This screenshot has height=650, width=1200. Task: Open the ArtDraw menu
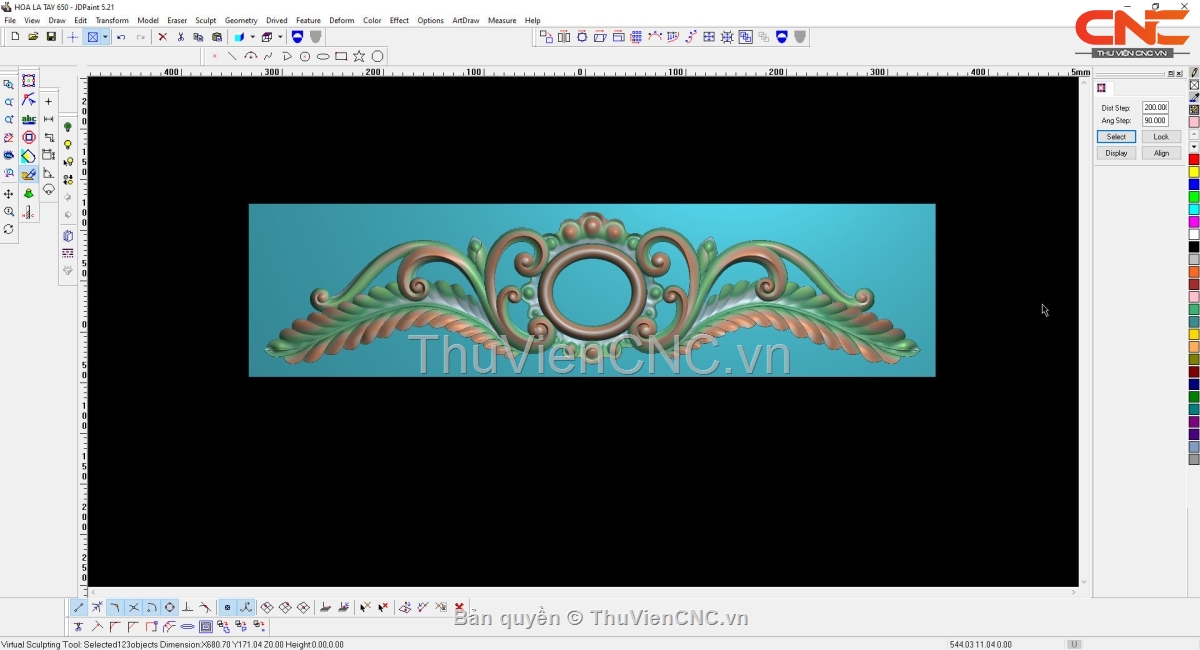click(x=465, y=20)
